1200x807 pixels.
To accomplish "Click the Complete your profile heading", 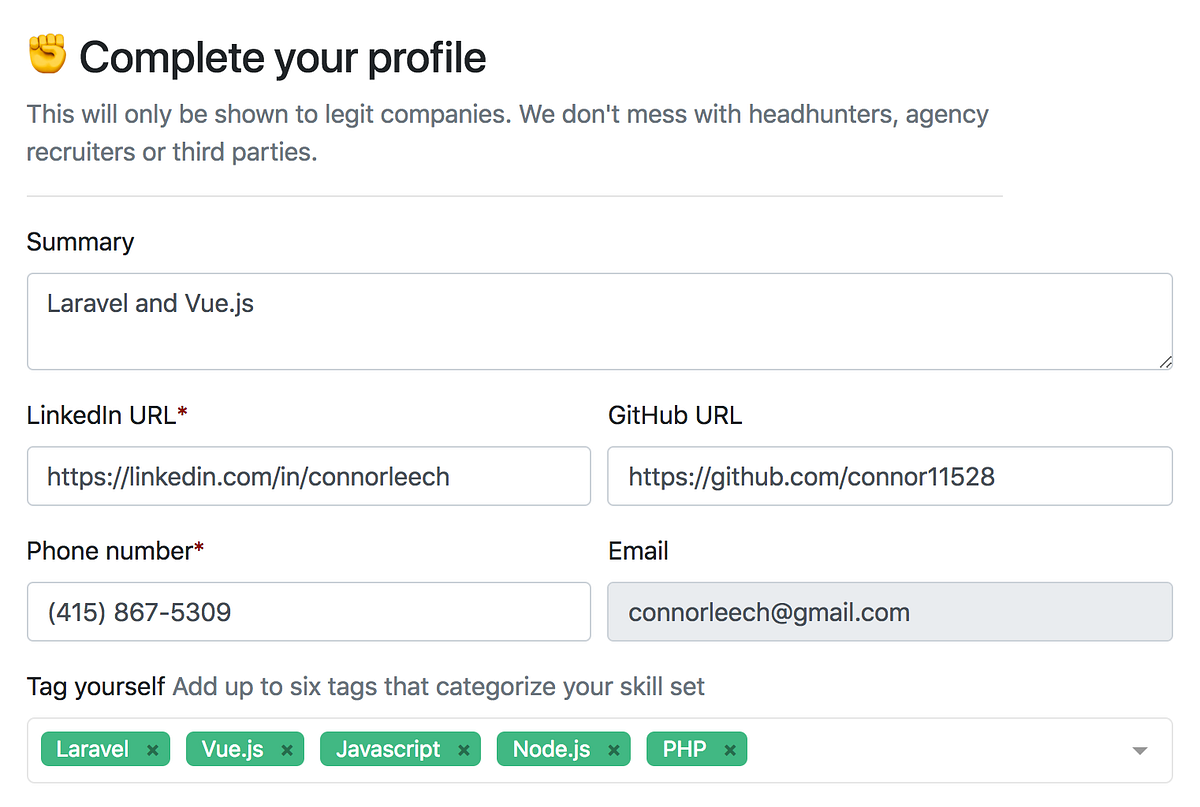I will point(283,57).
